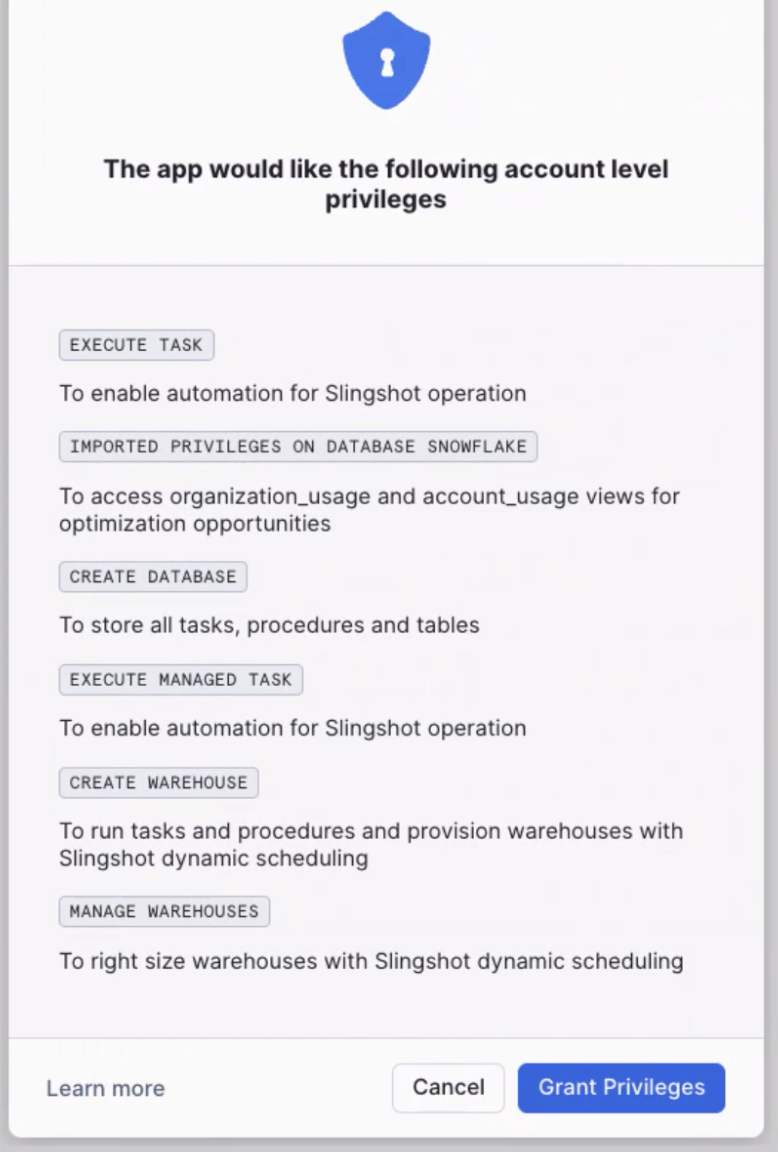Dismiss the dialog with Cancel
778x1152 pixels.
point(448,1088)
